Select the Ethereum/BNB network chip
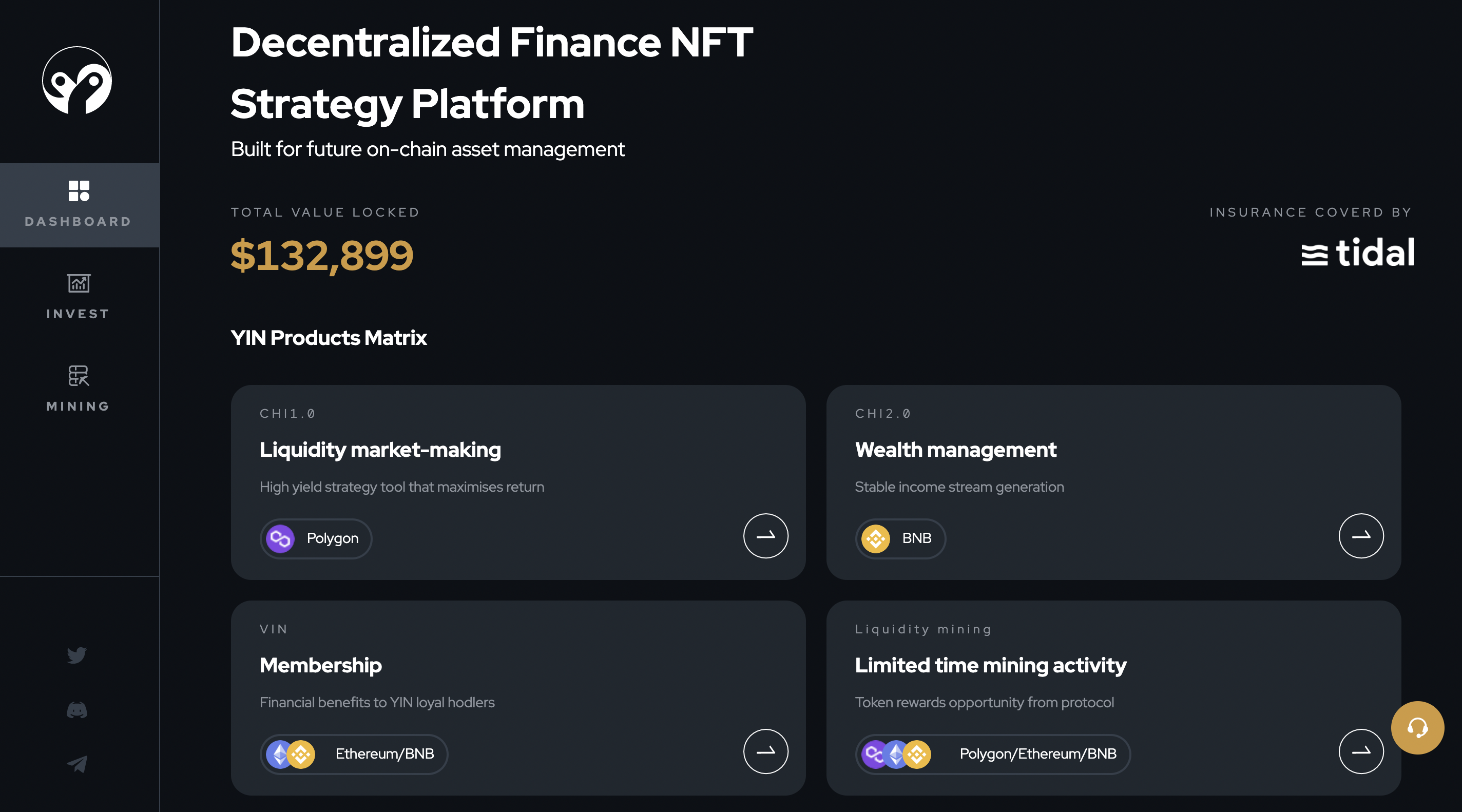Viewport: 1462px width, 812px height. pos(354,754)
